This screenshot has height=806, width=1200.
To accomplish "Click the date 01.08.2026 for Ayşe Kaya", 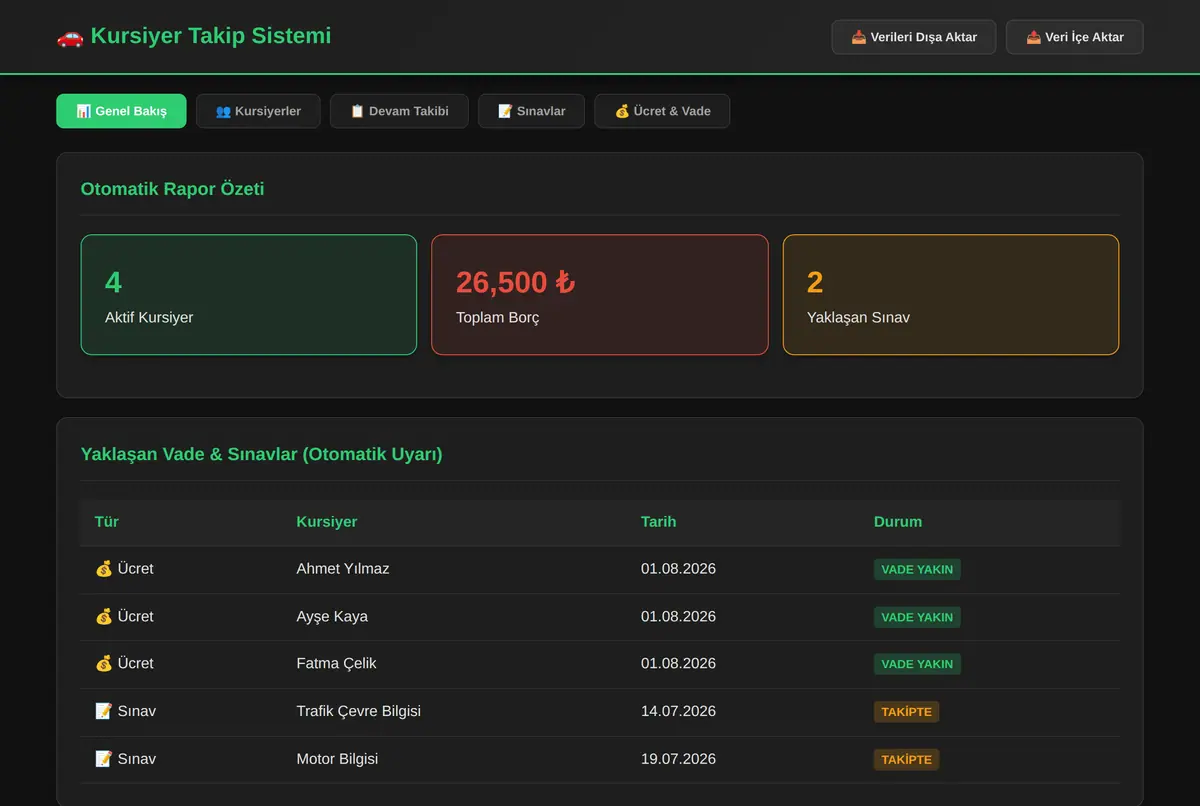I will pyautogui.click(x=678, y=617).
